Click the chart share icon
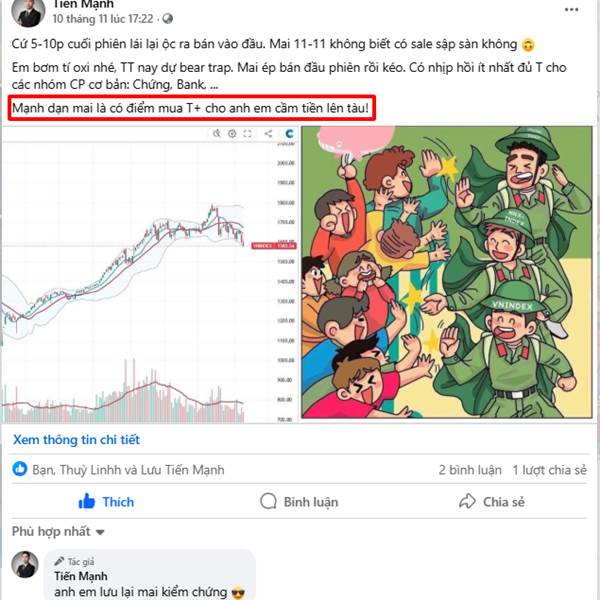Image resolution: width=600 pixels, height=600 pixels. click(268, 134)
